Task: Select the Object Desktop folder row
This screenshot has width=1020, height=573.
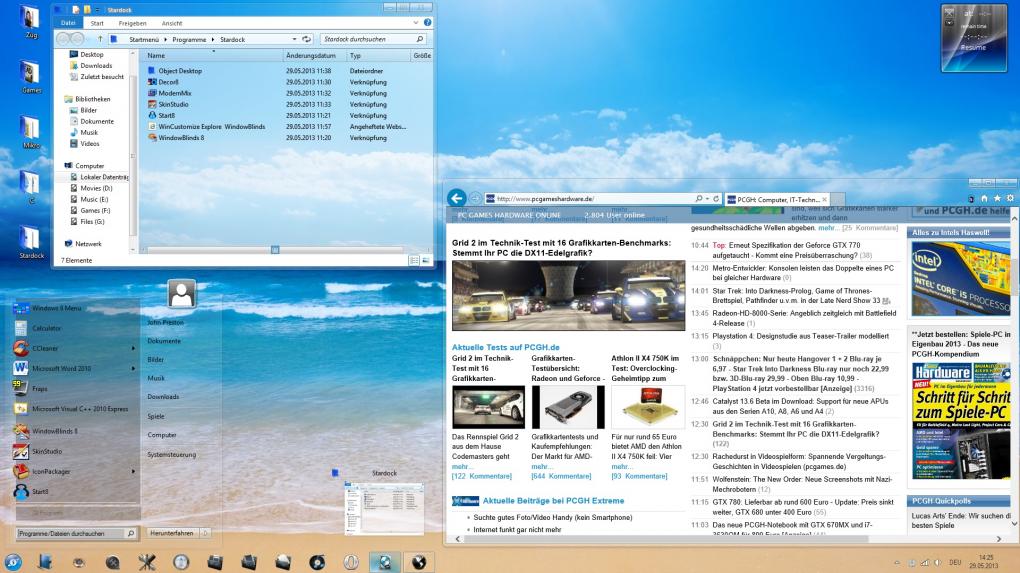Action: [x=280, y=71]
